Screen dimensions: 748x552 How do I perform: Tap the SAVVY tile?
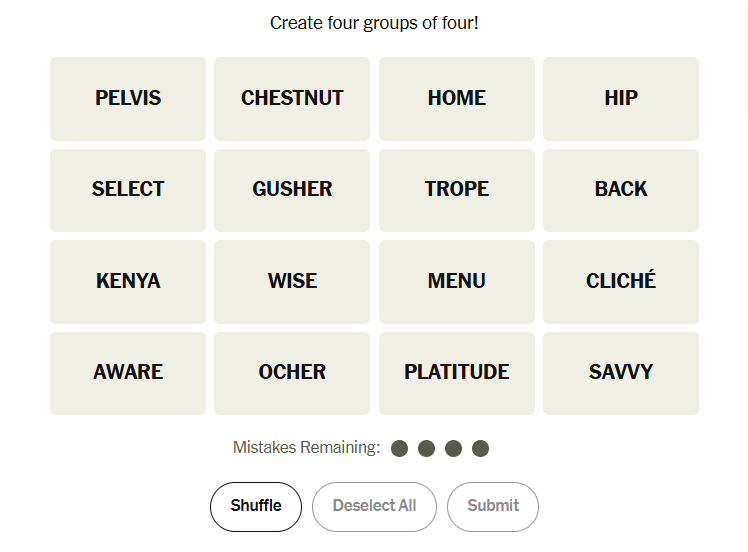click(621, 373)
